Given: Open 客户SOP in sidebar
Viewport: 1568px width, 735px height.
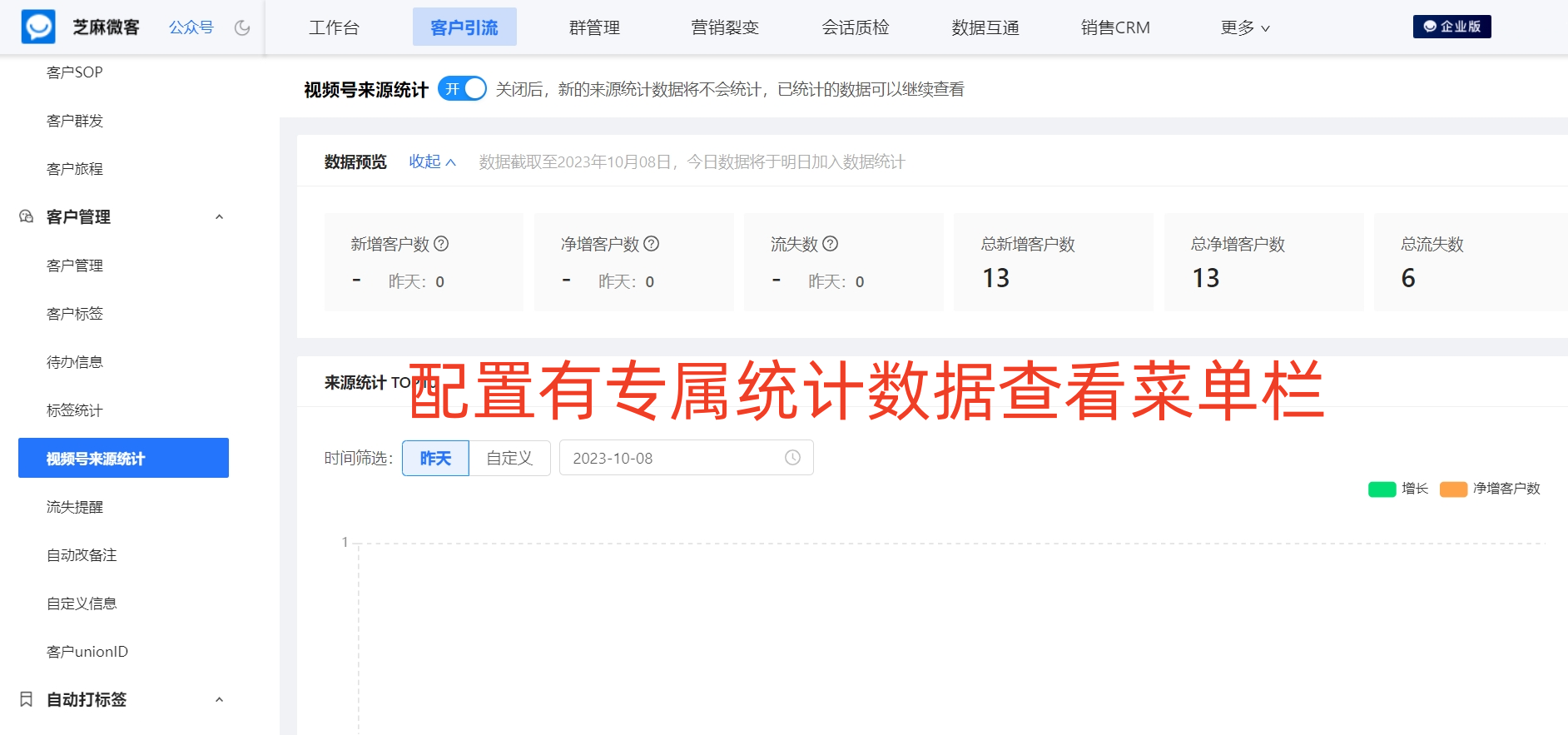Looking at the screenshot, I should point(75,72).
